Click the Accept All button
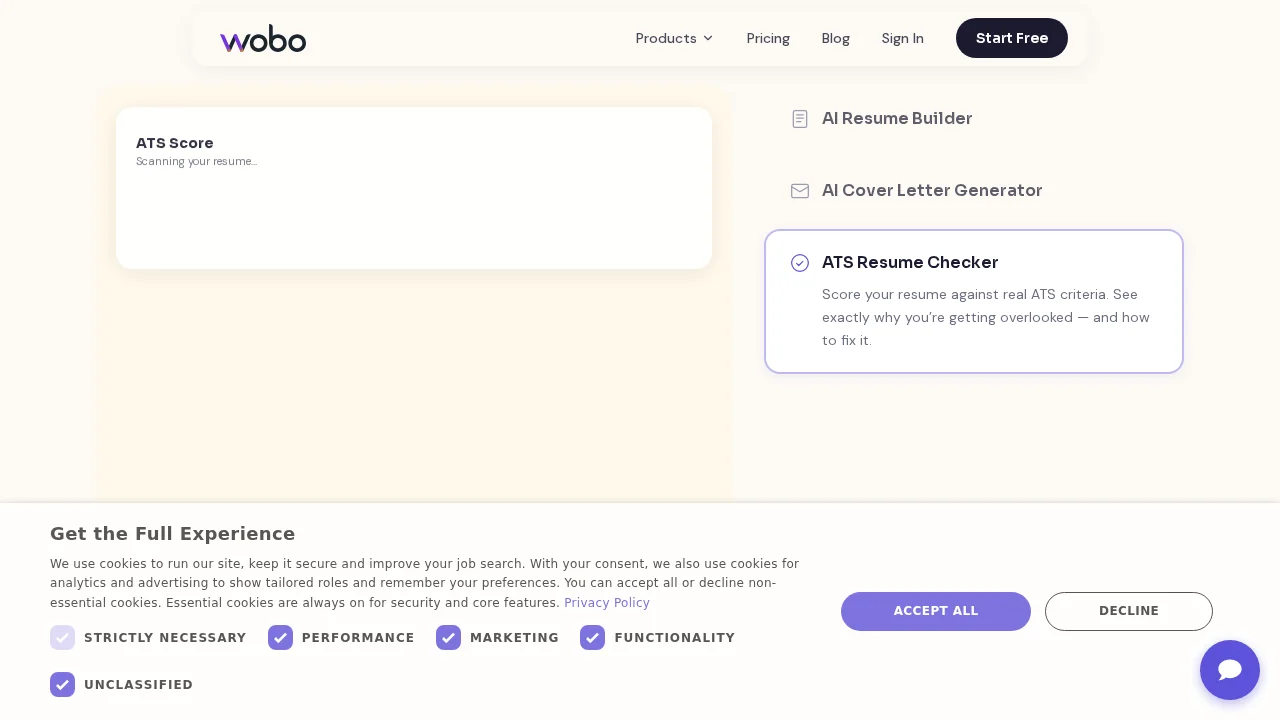The height and width of the screenshot is (720, 1280). click(x=936, y=611)
